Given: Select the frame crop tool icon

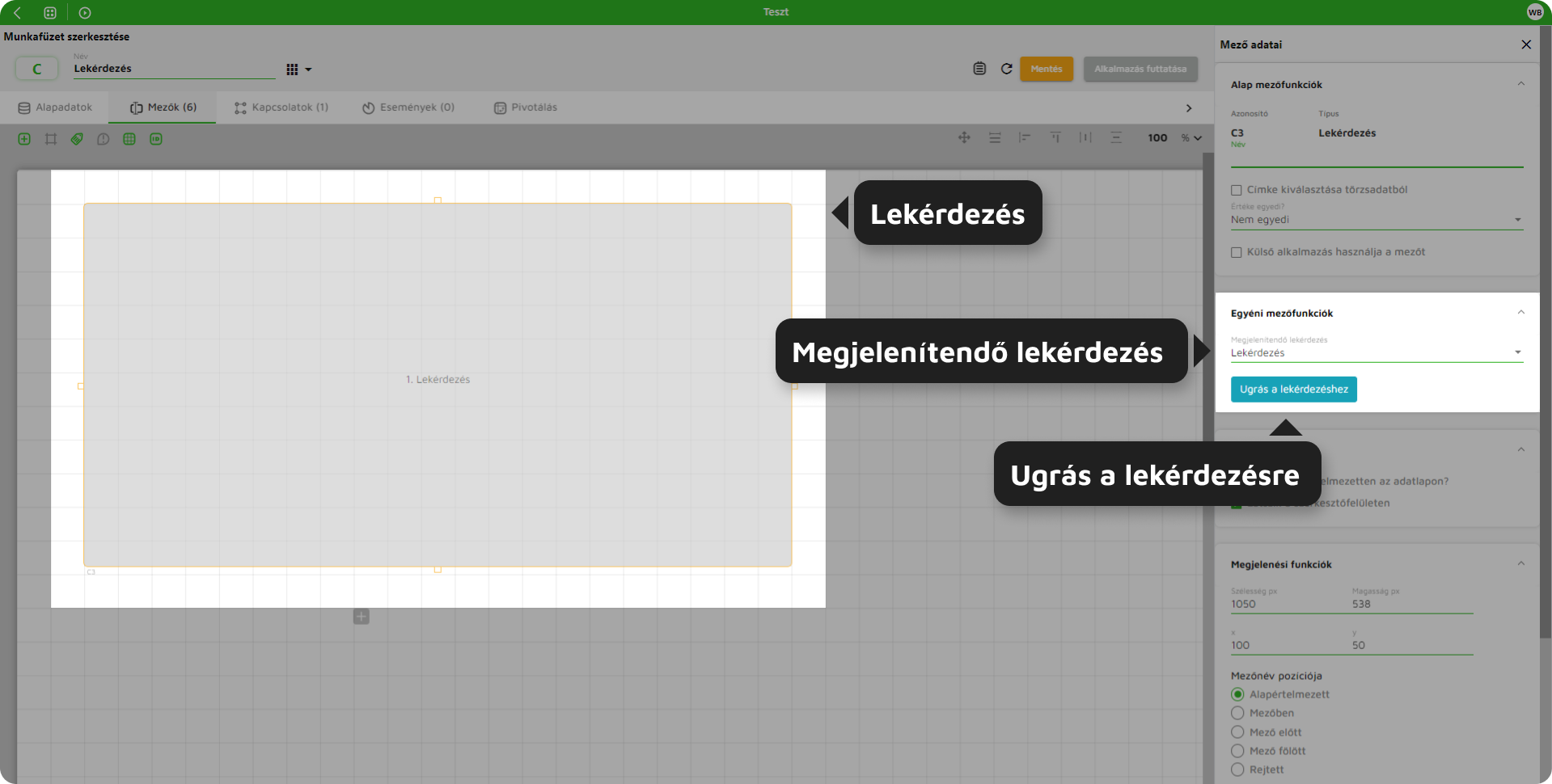Looking at the screenshot, I should (51, 139).
